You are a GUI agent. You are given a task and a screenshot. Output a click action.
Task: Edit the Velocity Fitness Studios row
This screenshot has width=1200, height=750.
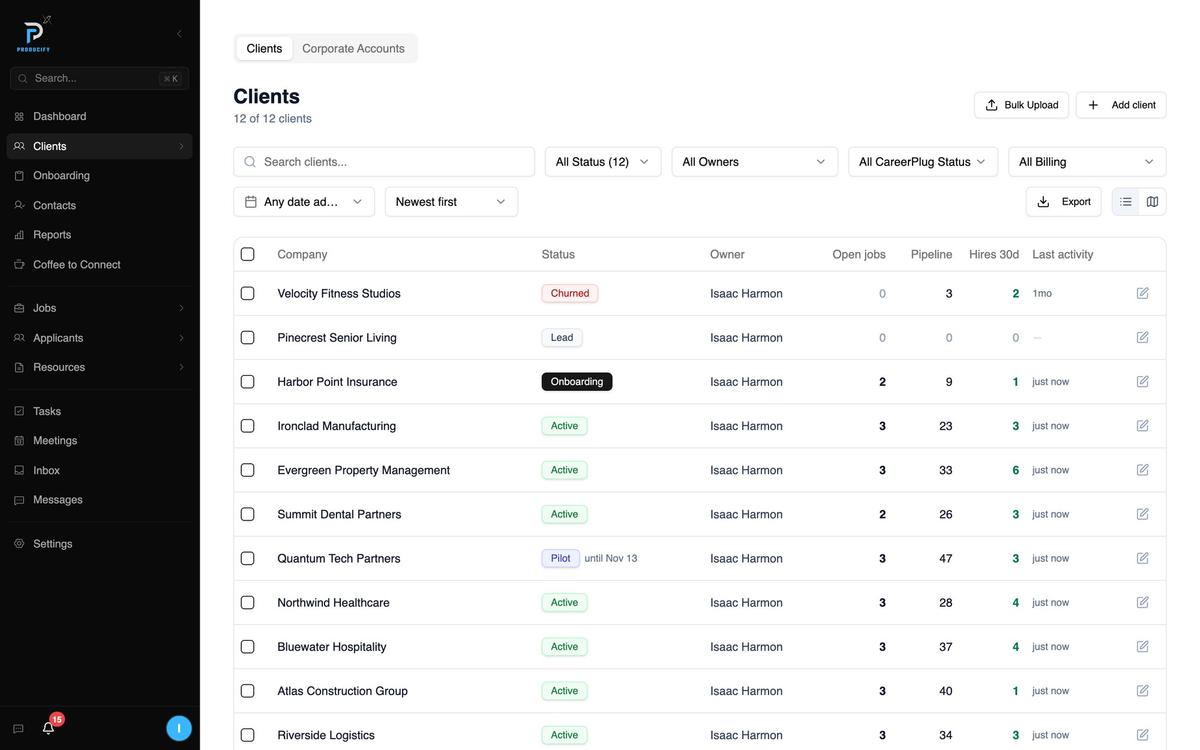click(x=1143, y=293)
